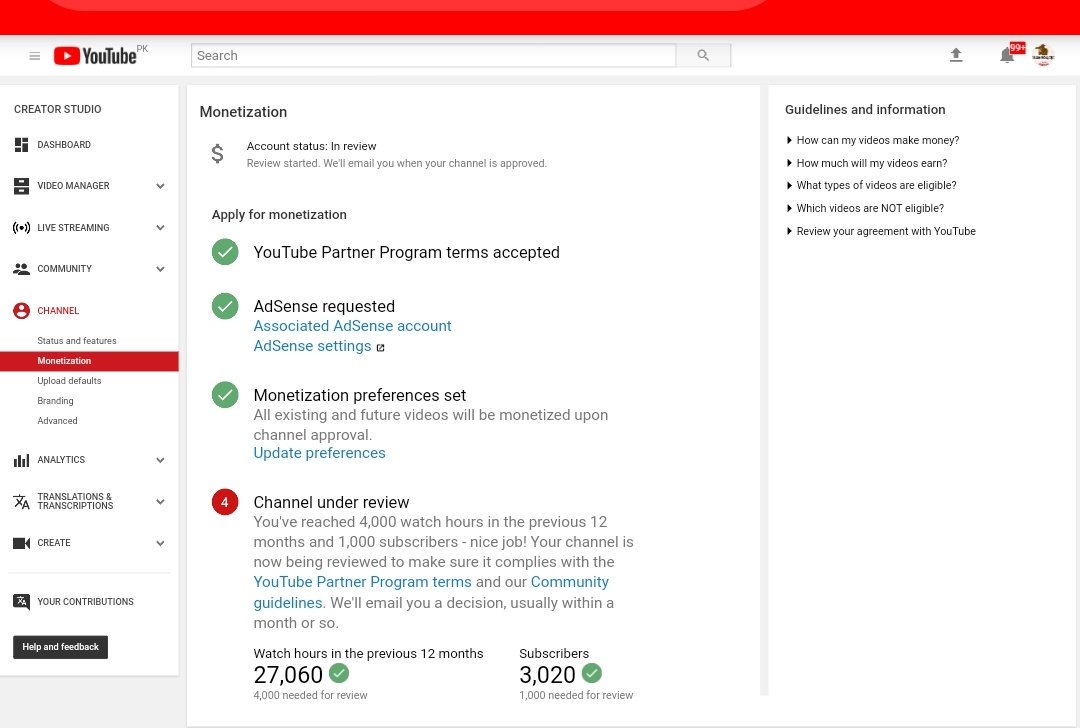Viewport: 1080px width, 728px height.
Task: Click the green check beside 3,020 subscribers
Action: (x=592, y=672)
